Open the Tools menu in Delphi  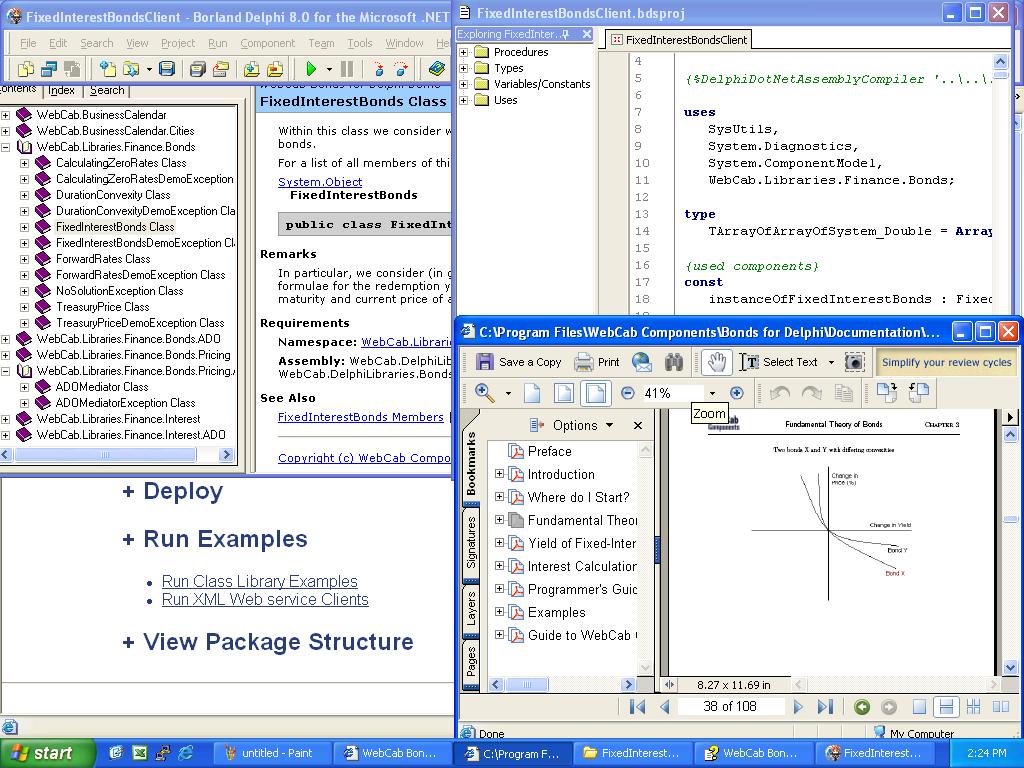pos(359,43)
